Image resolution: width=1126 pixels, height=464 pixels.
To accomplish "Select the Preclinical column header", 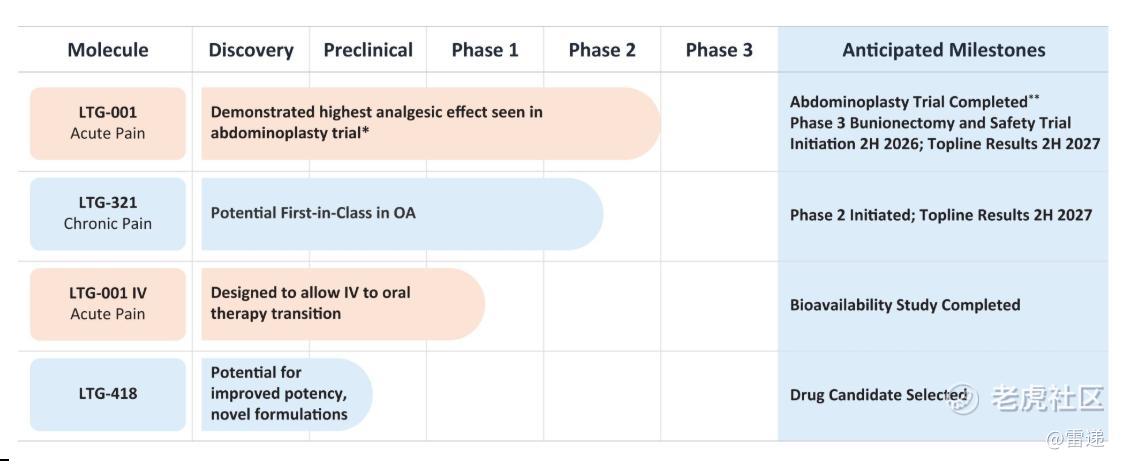I will (x=368, y=50).
